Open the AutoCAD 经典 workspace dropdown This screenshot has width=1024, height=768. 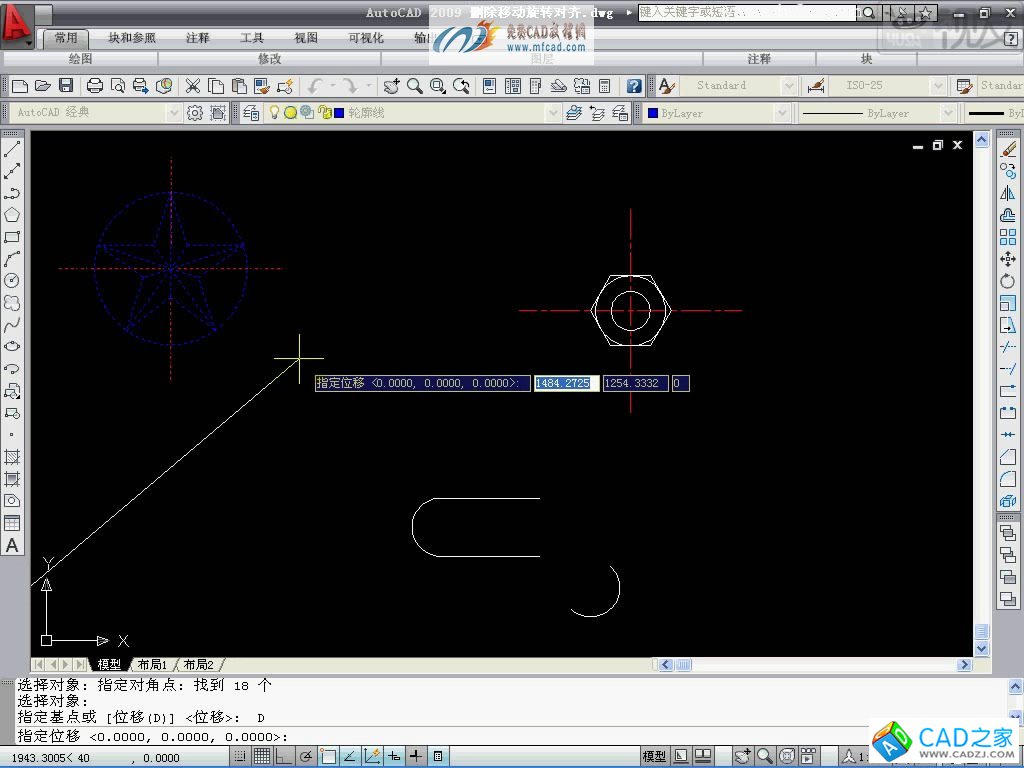tap(173, 113)
